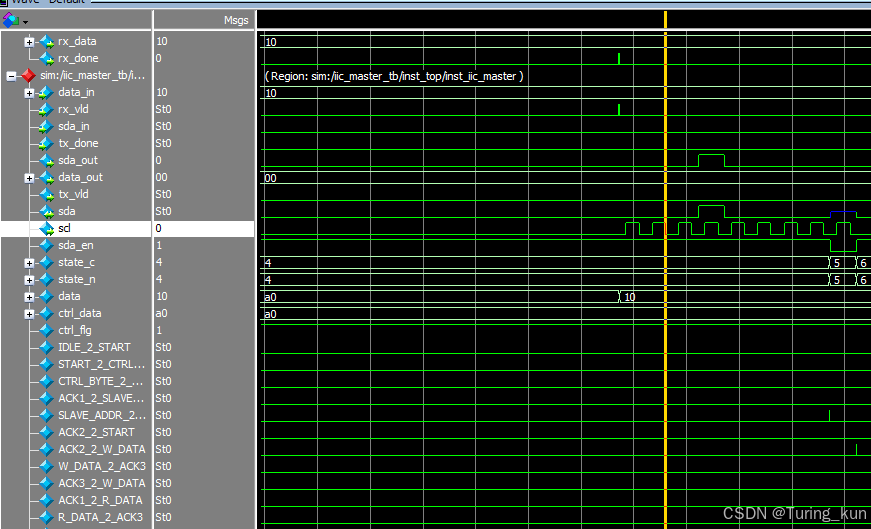871x529 pixels.
Task: Click the tx_done value St0
Action: (163, 143)
